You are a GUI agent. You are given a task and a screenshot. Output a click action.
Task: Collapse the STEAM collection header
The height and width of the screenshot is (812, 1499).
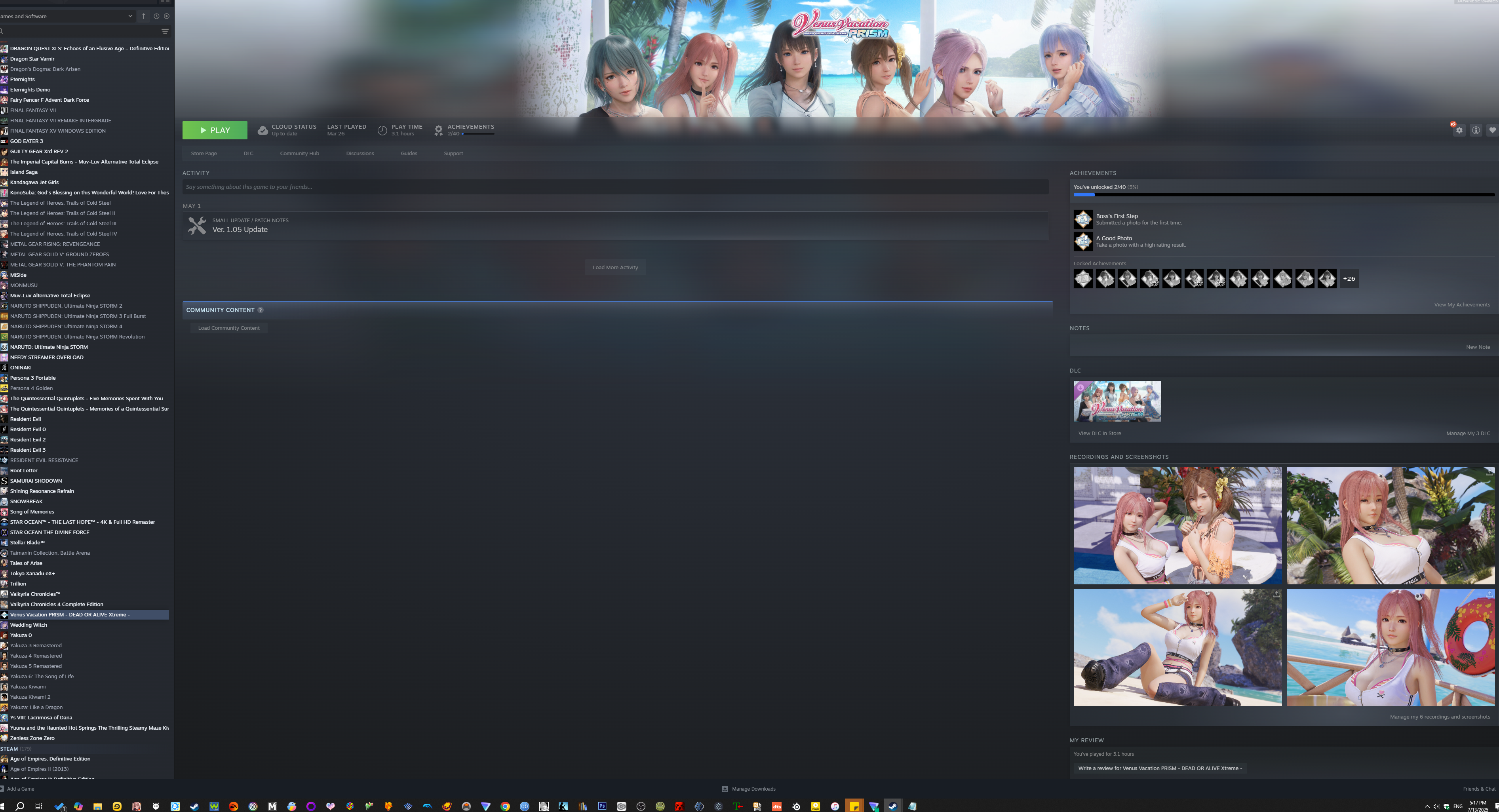coord(10,749)
